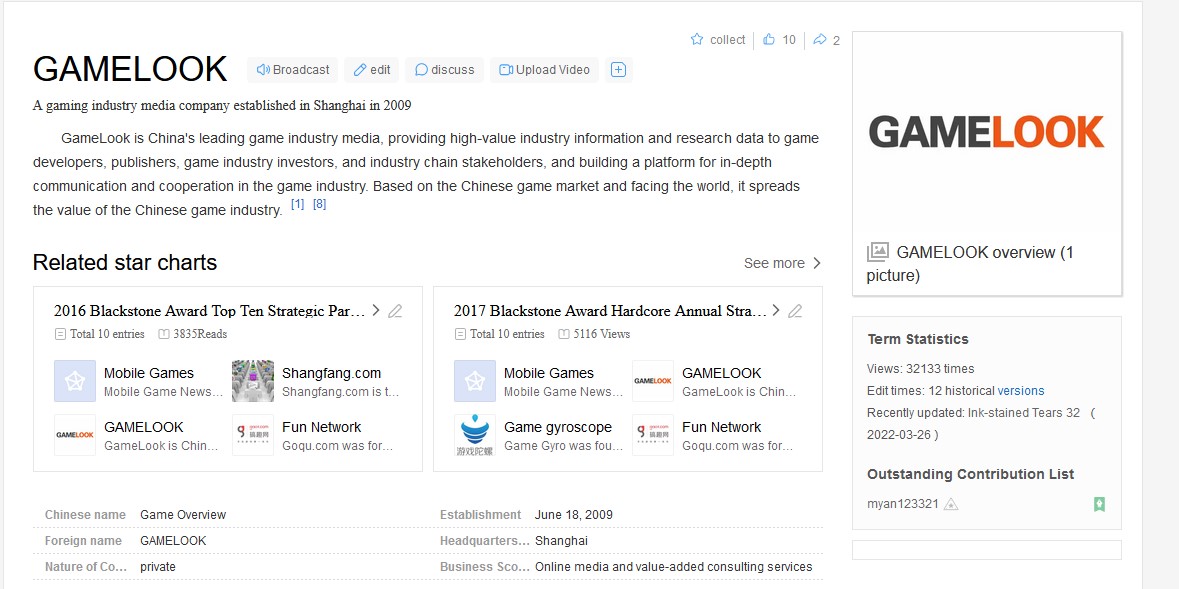The height and width of the screenshot is (589, 1179).
Task: Click contributor myan123321
Action: [903, 504]
